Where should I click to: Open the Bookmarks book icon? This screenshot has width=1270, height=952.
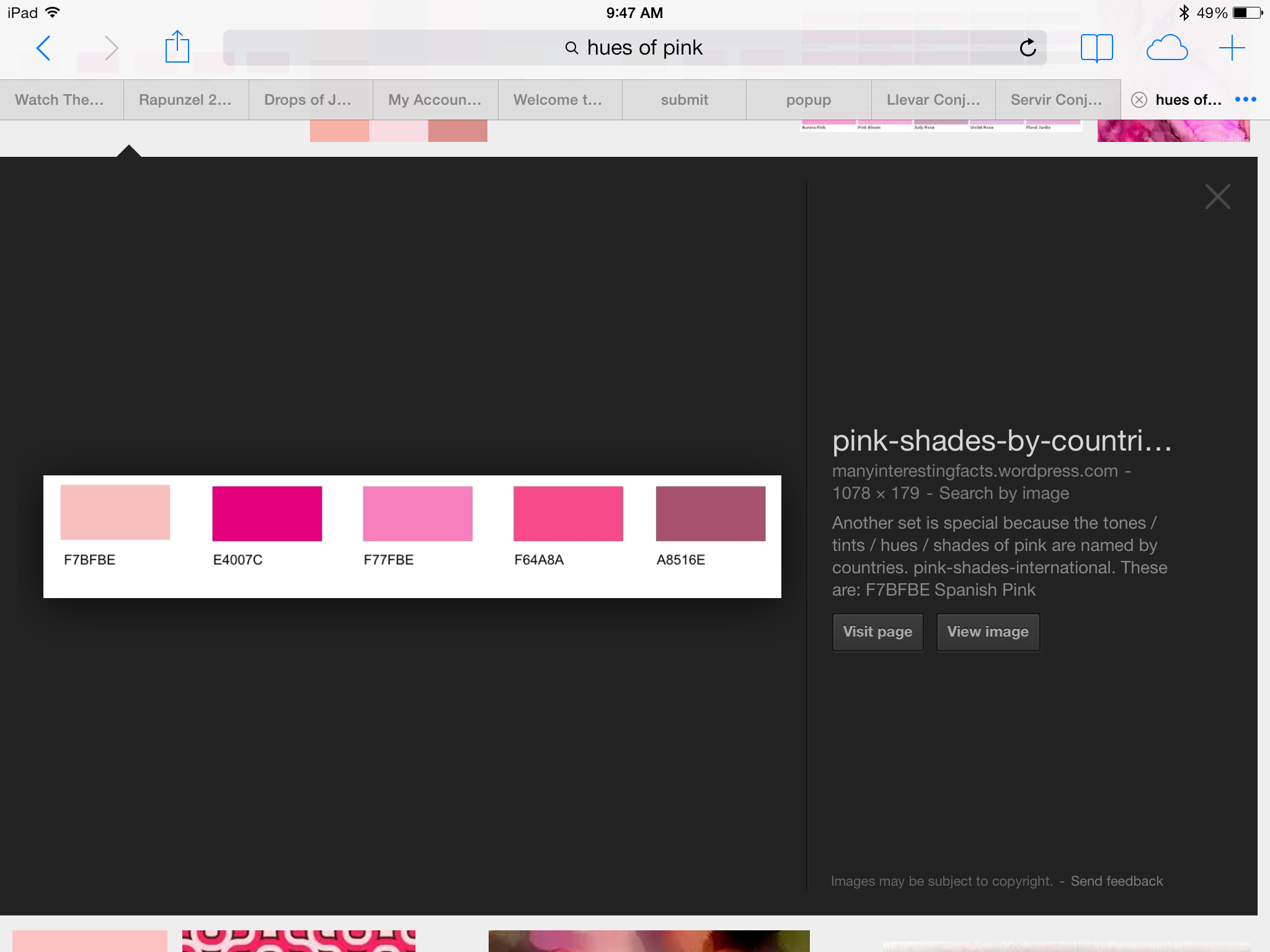click(x=1096, y=48)
